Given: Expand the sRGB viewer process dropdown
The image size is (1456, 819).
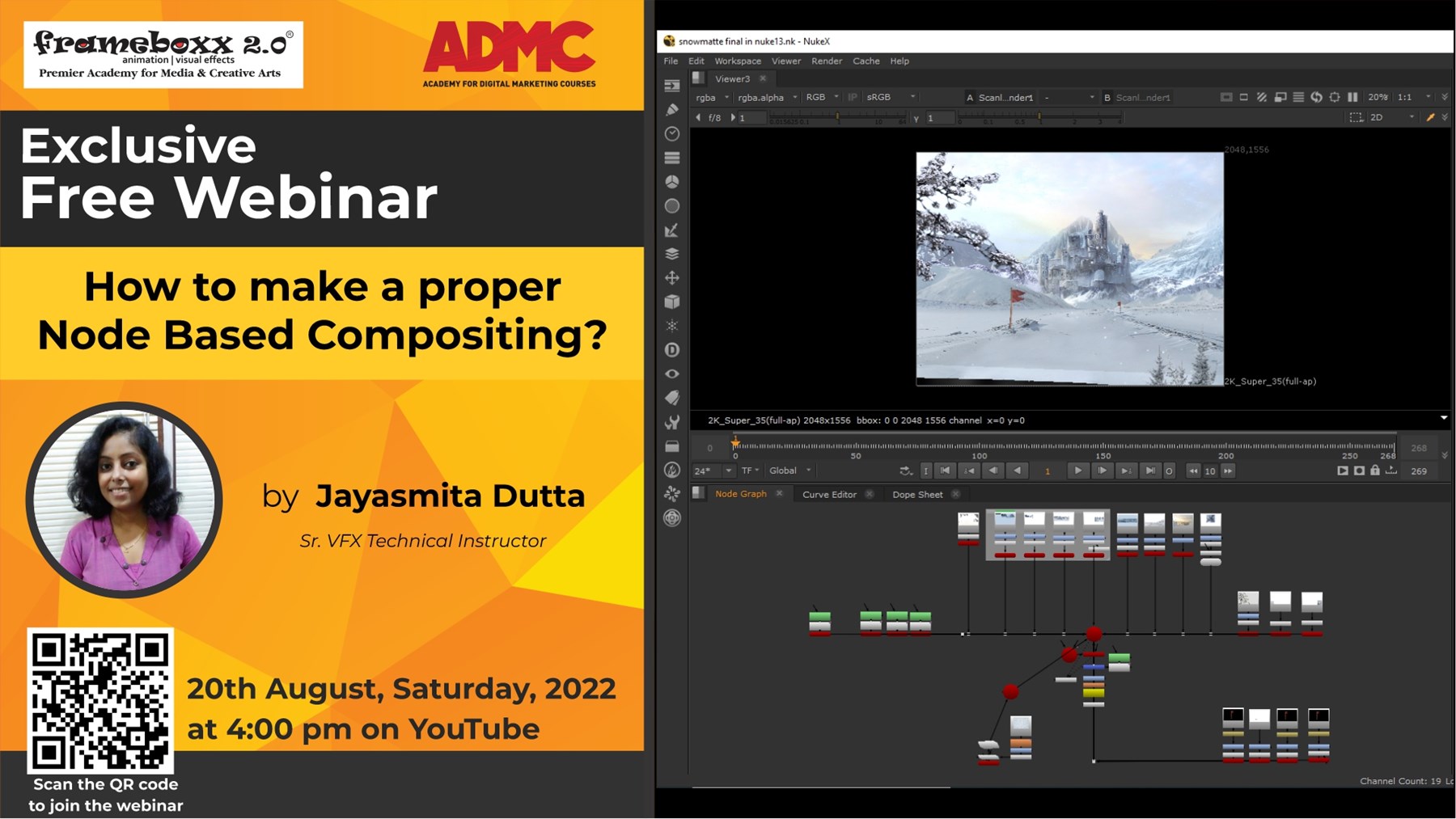Looking at the screenshot, I should tap(890, 97).
